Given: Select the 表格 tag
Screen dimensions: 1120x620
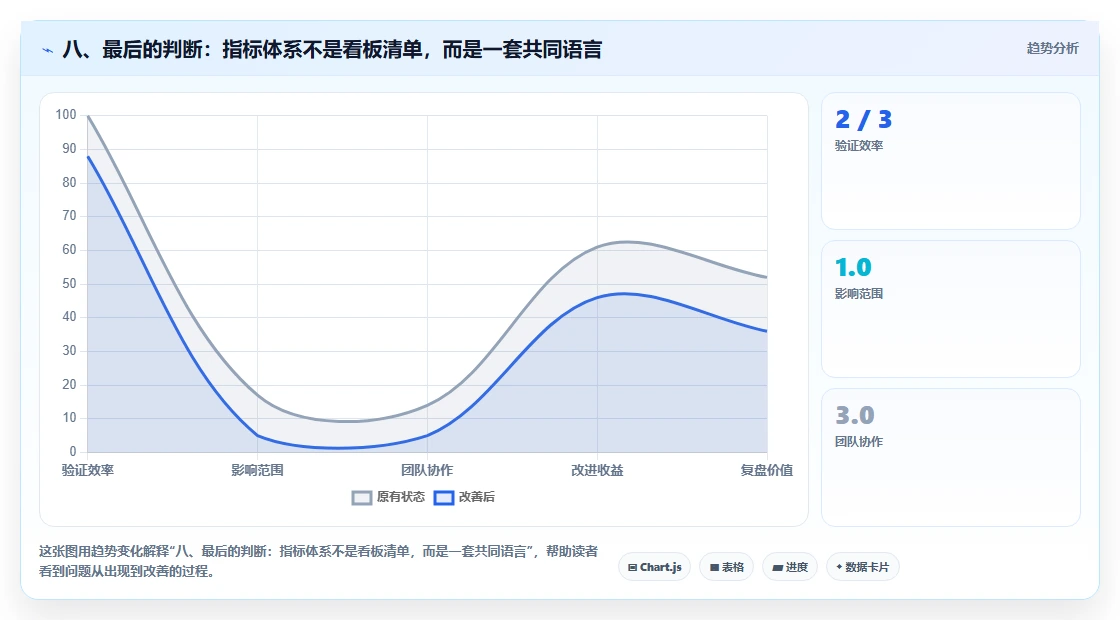Looking at the screenshot, I should [726, 567].
